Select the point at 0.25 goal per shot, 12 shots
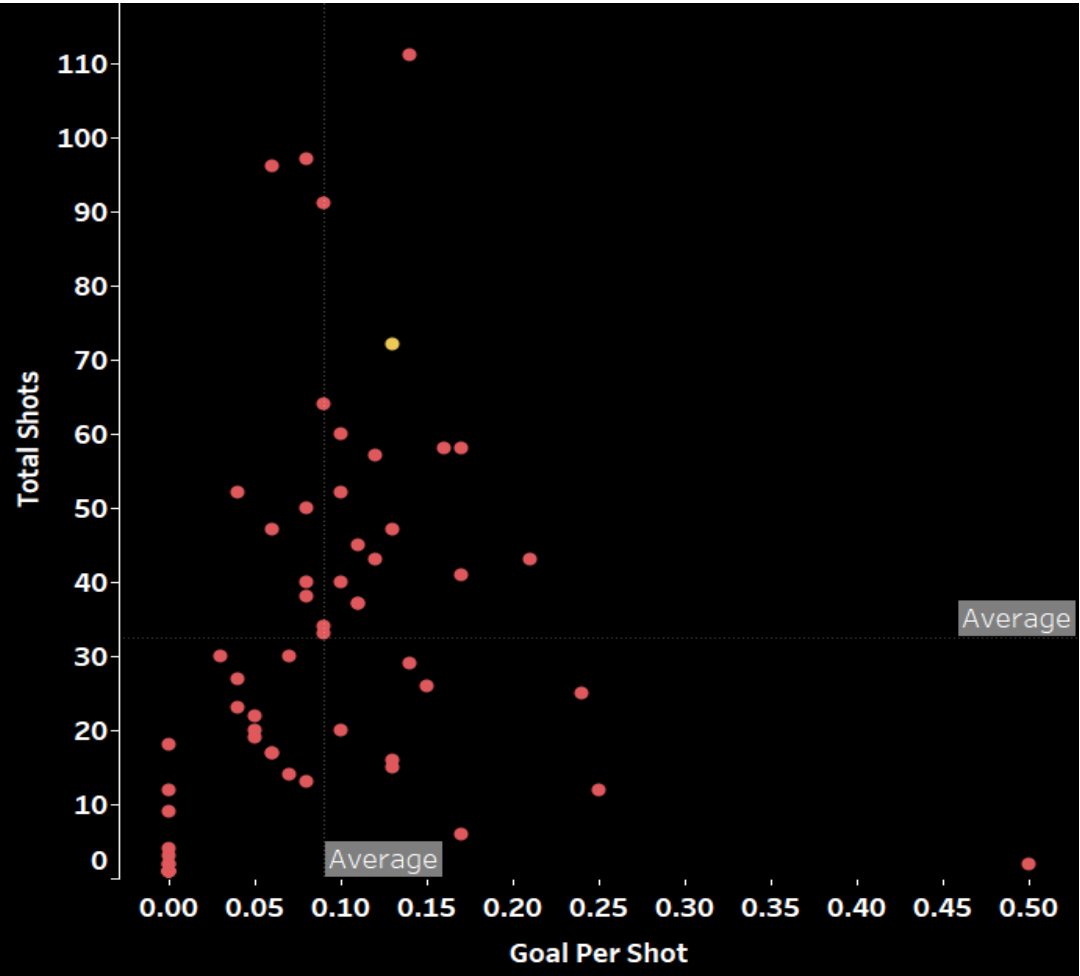1080x976 pixels. click(599, 789)
